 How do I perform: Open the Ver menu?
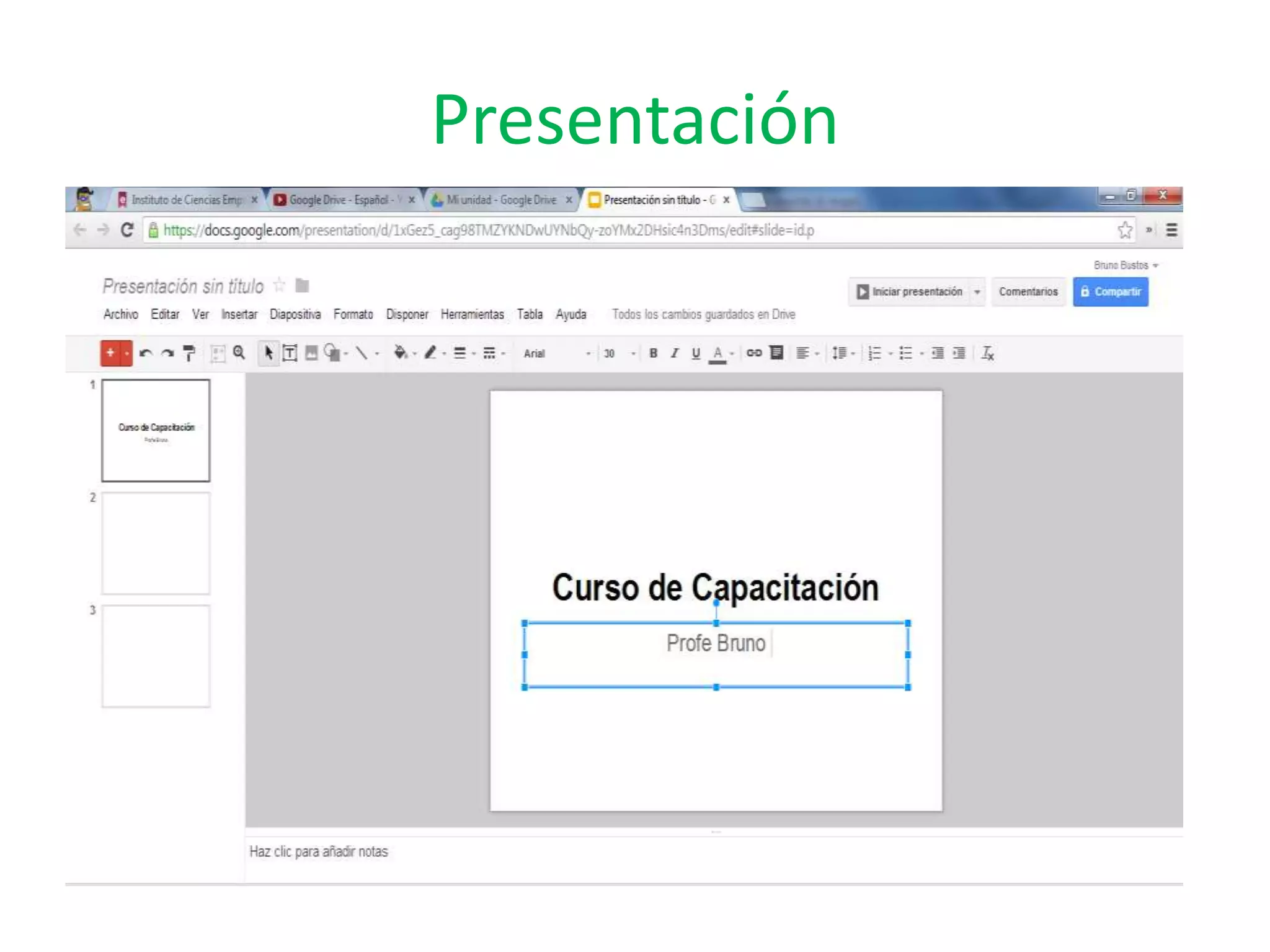click(x=200, y=314)
